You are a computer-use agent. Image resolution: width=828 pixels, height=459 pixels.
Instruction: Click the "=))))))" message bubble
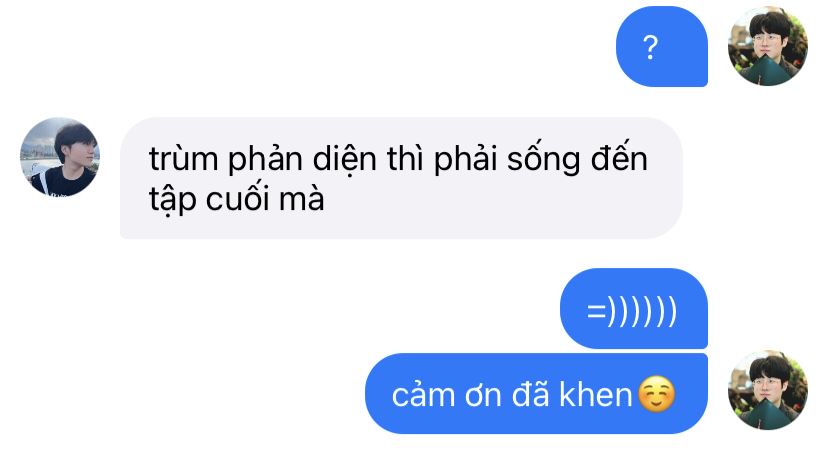click(634, 308)
